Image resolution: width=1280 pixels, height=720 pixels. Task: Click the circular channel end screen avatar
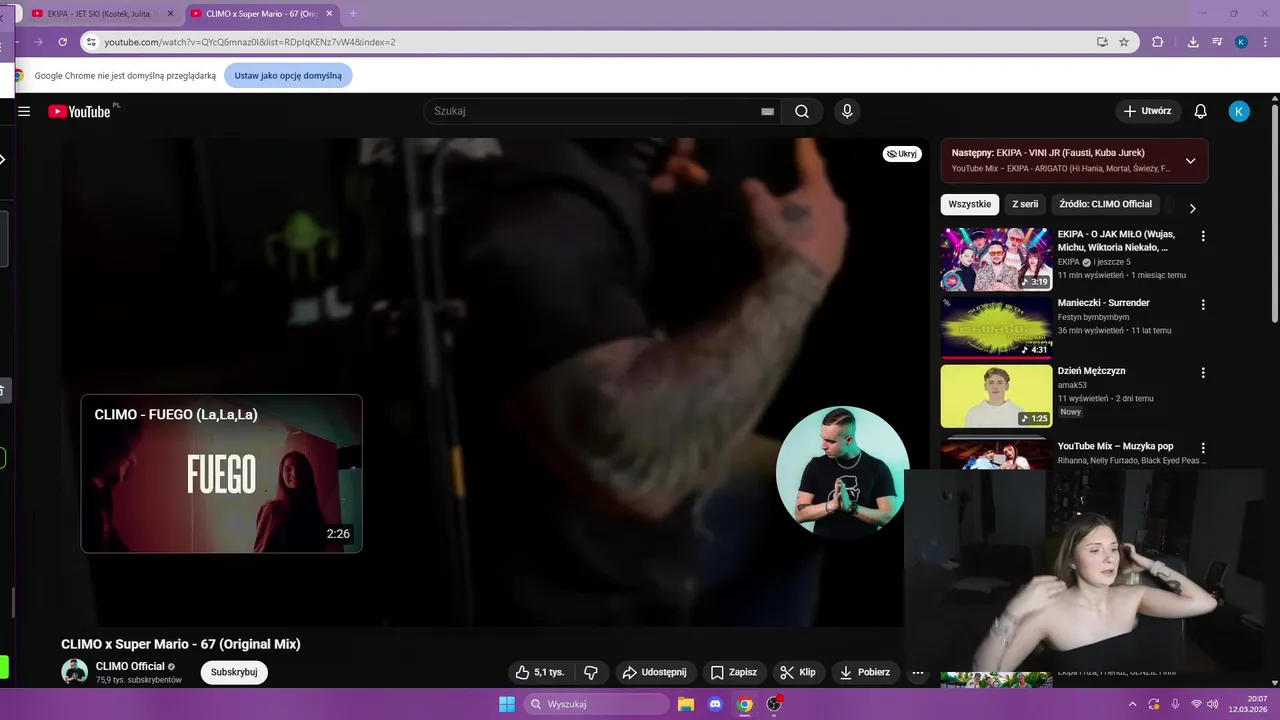pos(842,472)
